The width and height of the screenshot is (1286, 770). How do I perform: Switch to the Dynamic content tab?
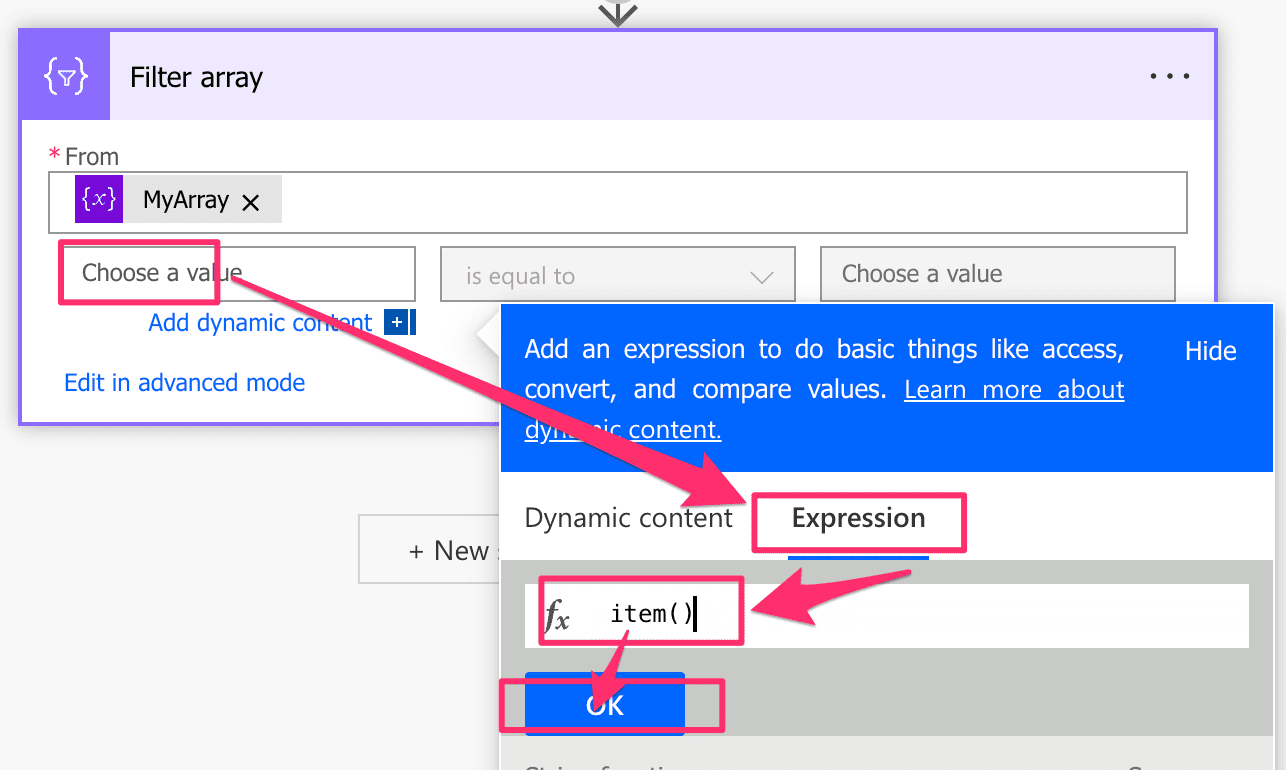pos(628,518)
